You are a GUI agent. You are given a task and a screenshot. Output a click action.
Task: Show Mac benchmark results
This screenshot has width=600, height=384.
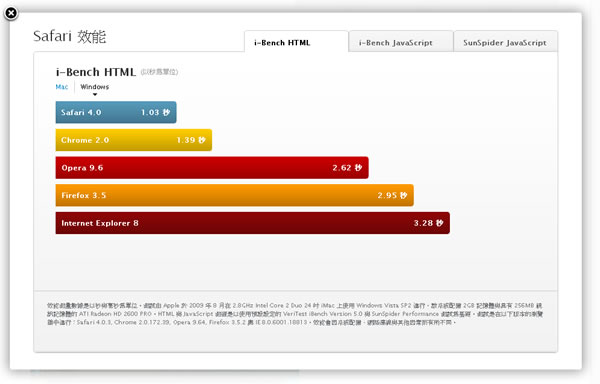(x=62, y=87)
